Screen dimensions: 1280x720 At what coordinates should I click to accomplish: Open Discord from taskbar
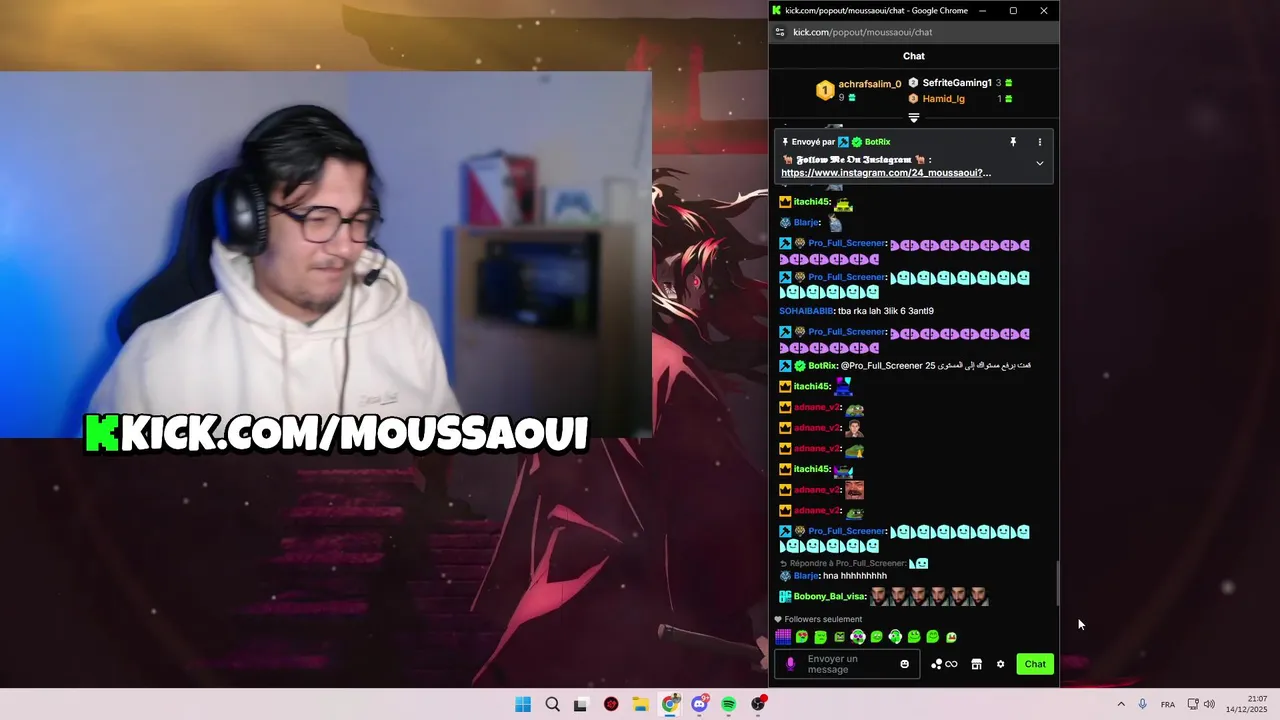coord(700,704)
